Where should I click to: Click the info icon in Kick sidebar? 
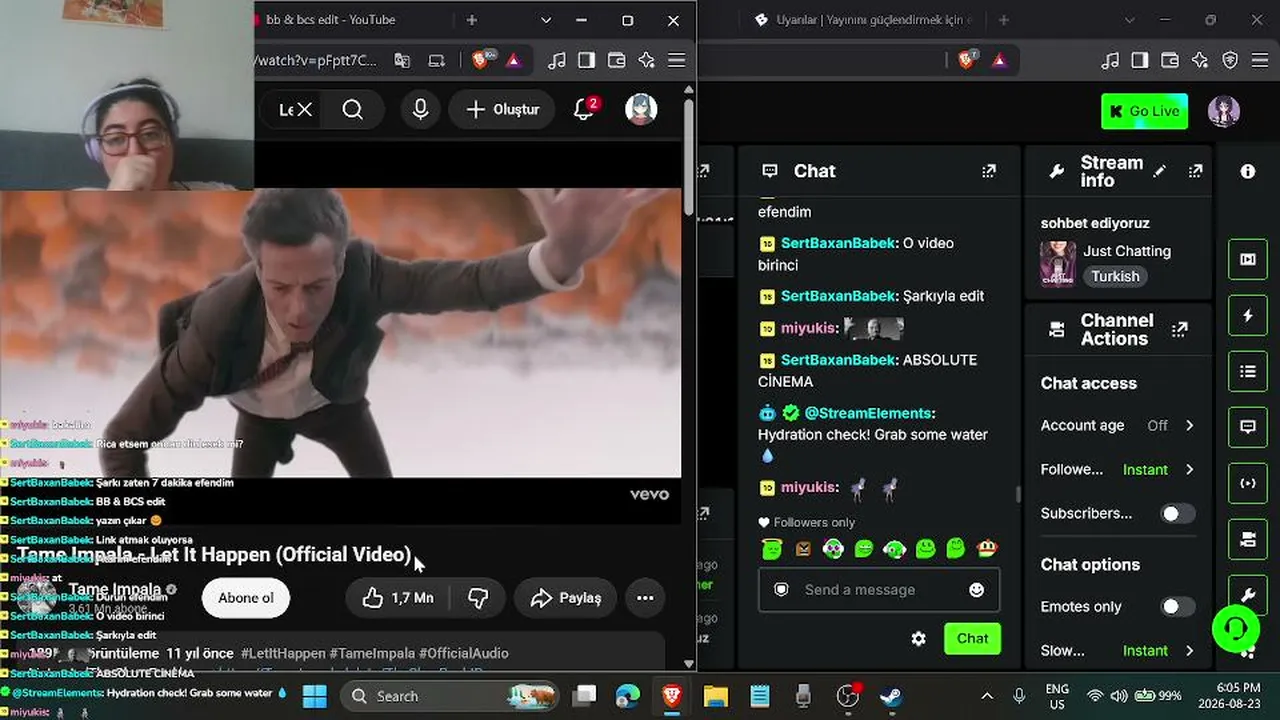(1248, 171)
